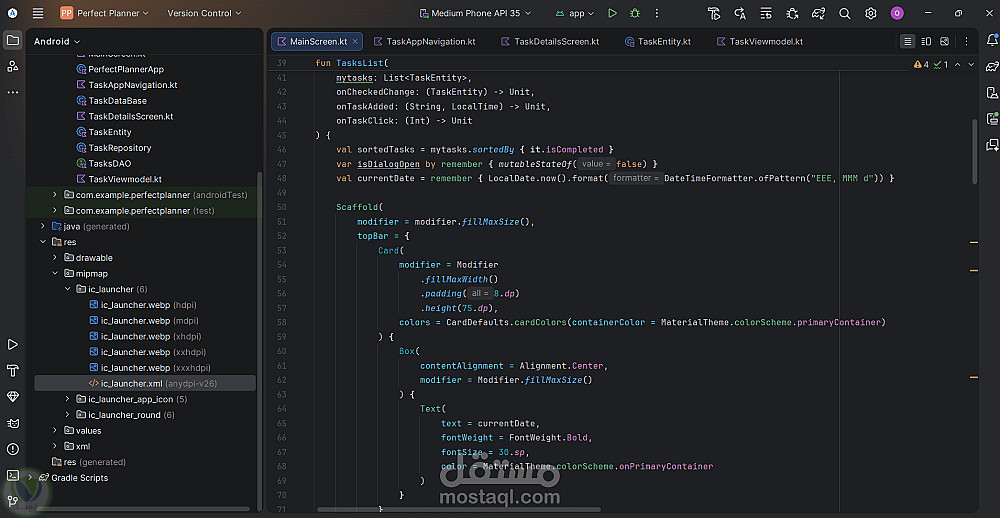Screen dimensions: 1000x518
Task: Sync project with Gradle files
Action: (818, 13)
